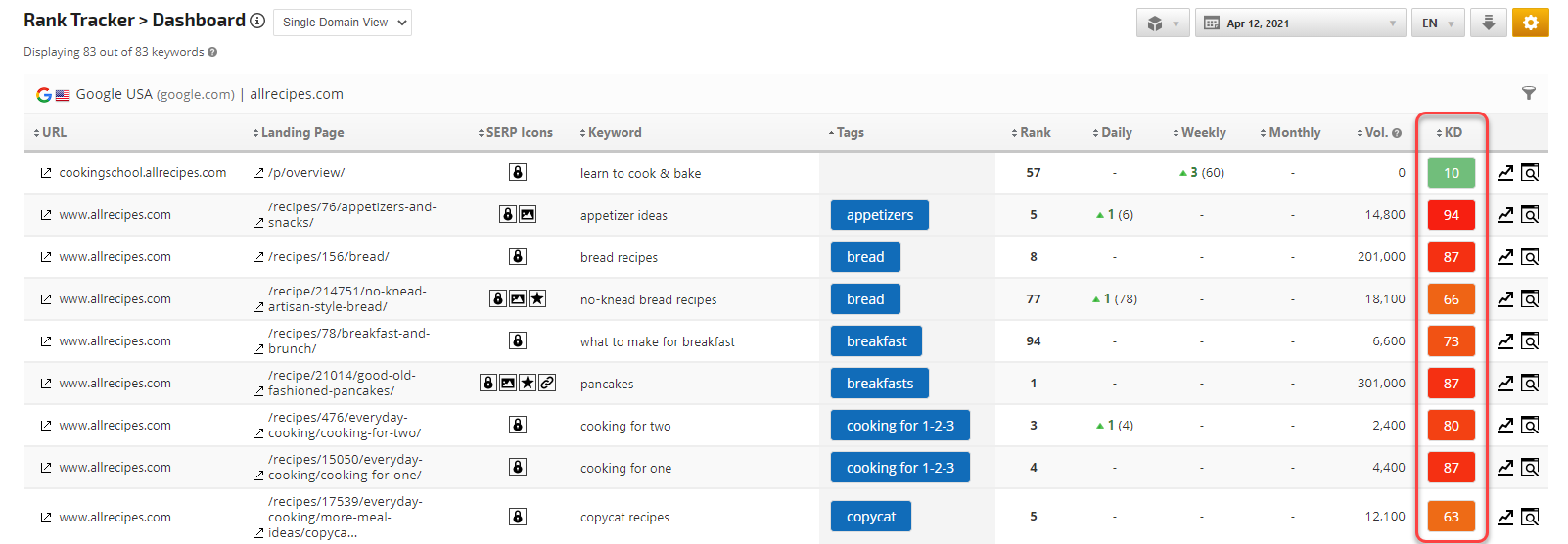Sort table by KD column header
Screen dimensions: 1568x544
pos(1450,133)
